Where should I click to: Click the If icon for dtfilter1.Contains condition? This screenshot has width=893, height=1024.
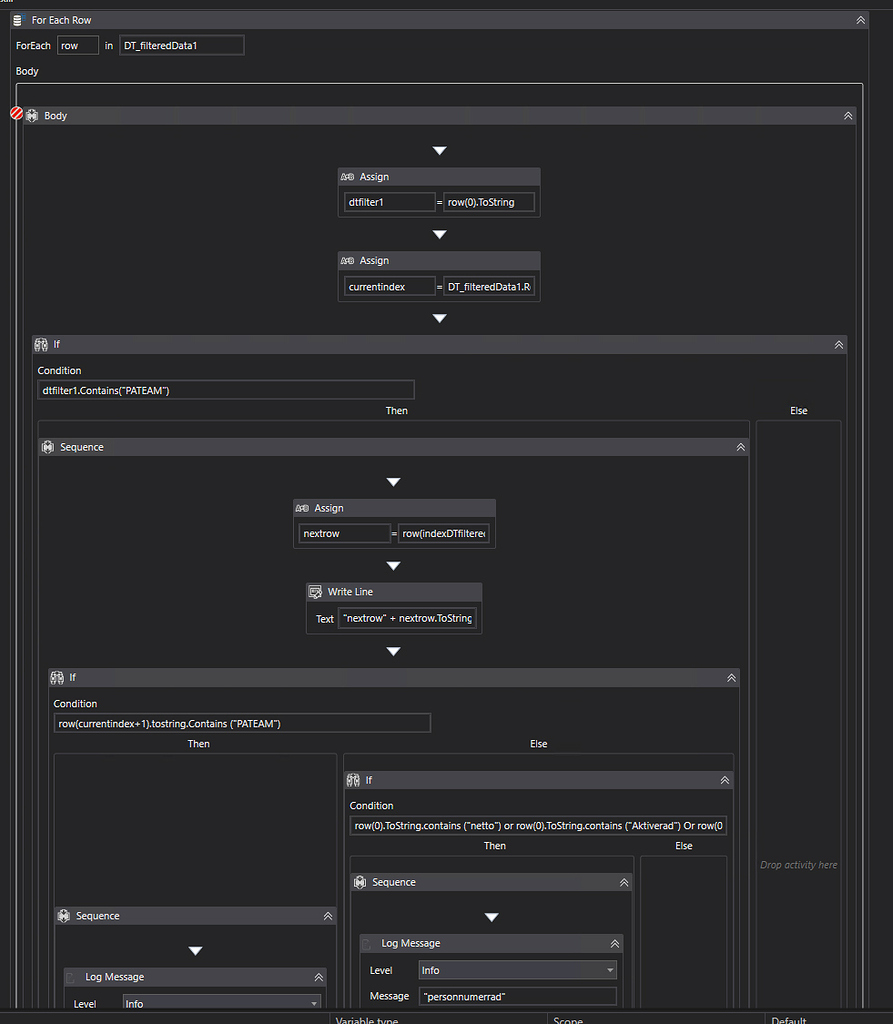tap(42, 343)
